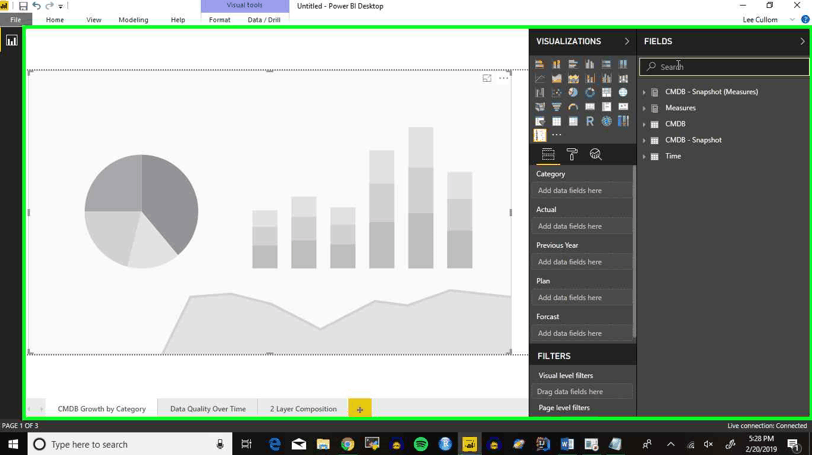Open the Format ribbon tab
This screenshot has height=455, width=813.
click(x=219, y=20)
